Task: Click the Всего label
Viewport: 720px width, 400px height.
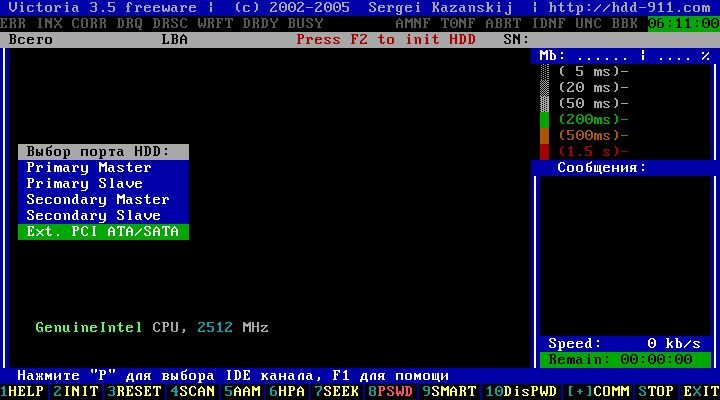Action: 31,39
